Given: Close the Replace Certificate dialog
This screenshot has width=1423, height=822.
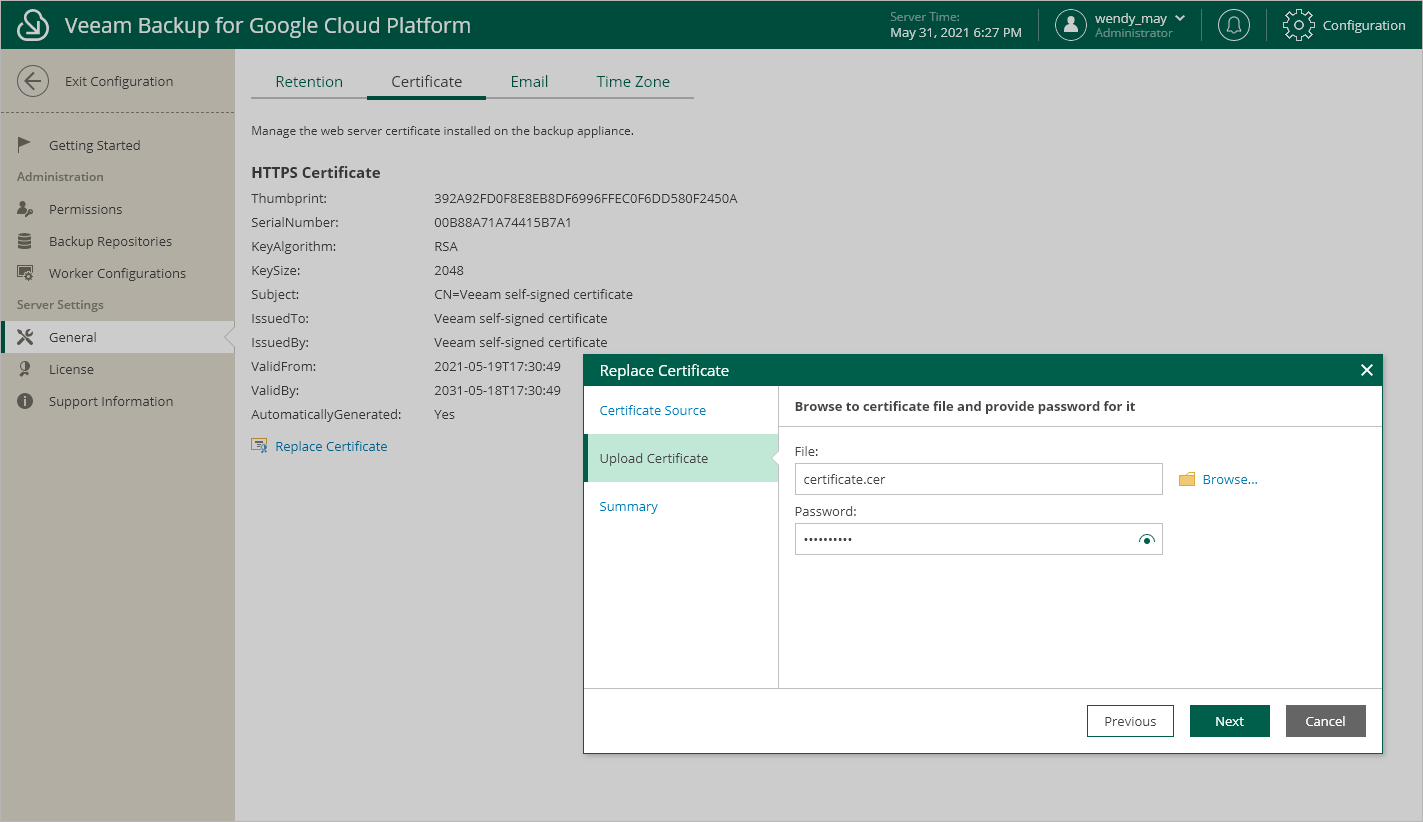Looking at the screenshot, I should point(1366,370).
